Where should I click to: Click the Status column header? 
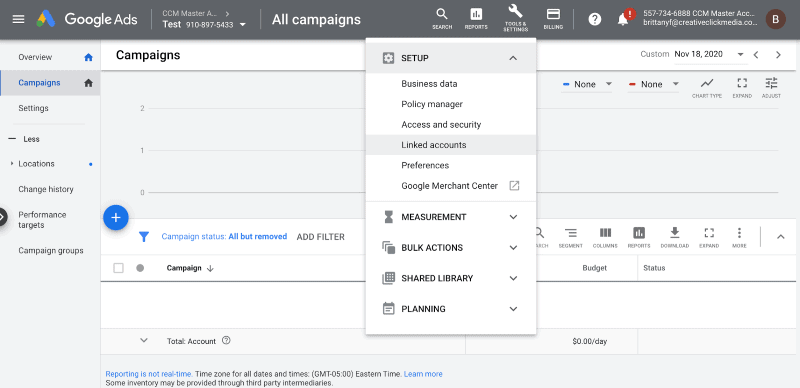pos(654,268)
